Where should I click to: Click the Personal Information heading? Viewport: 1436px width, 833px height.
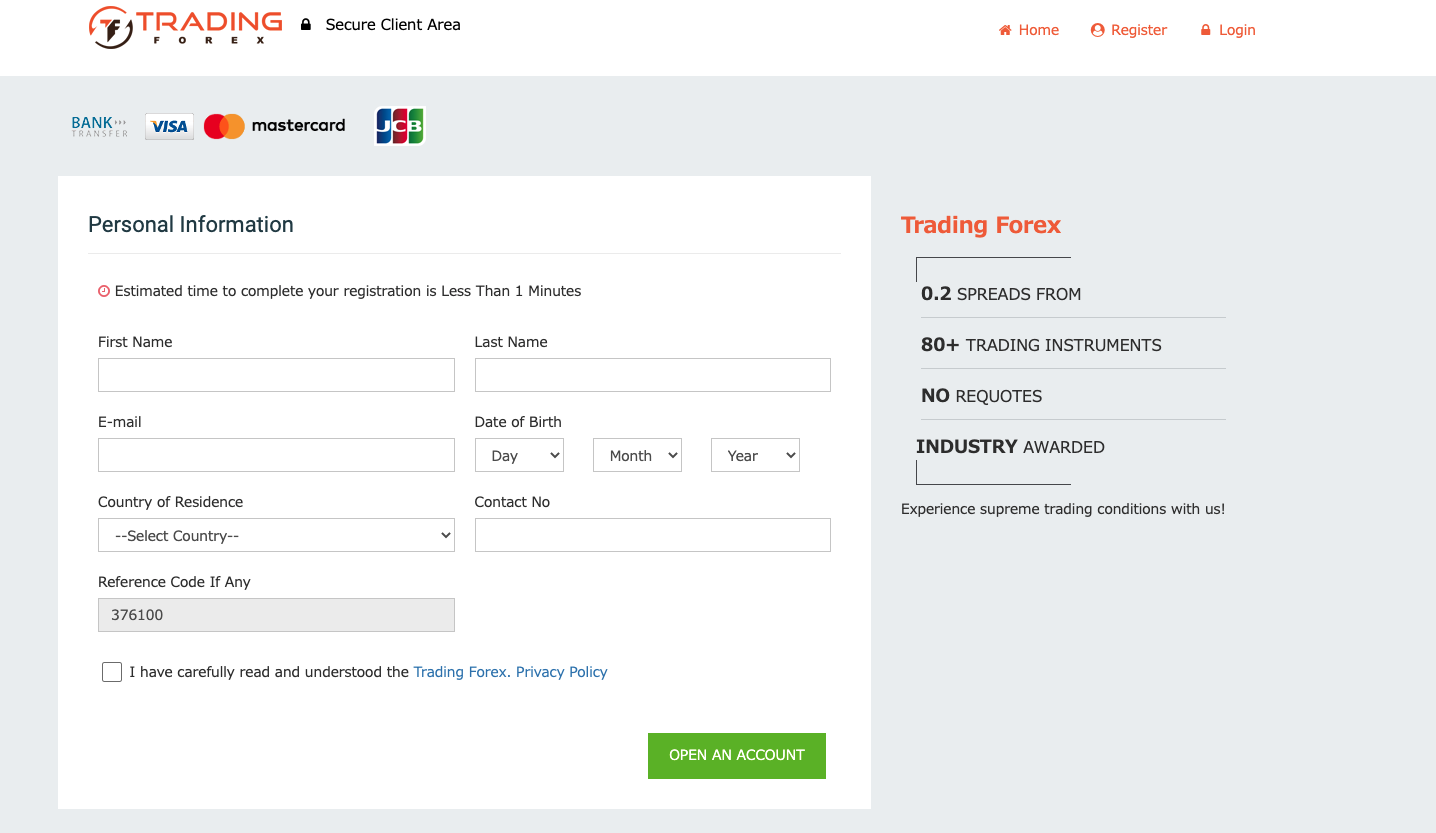click(x=191, y=224)
